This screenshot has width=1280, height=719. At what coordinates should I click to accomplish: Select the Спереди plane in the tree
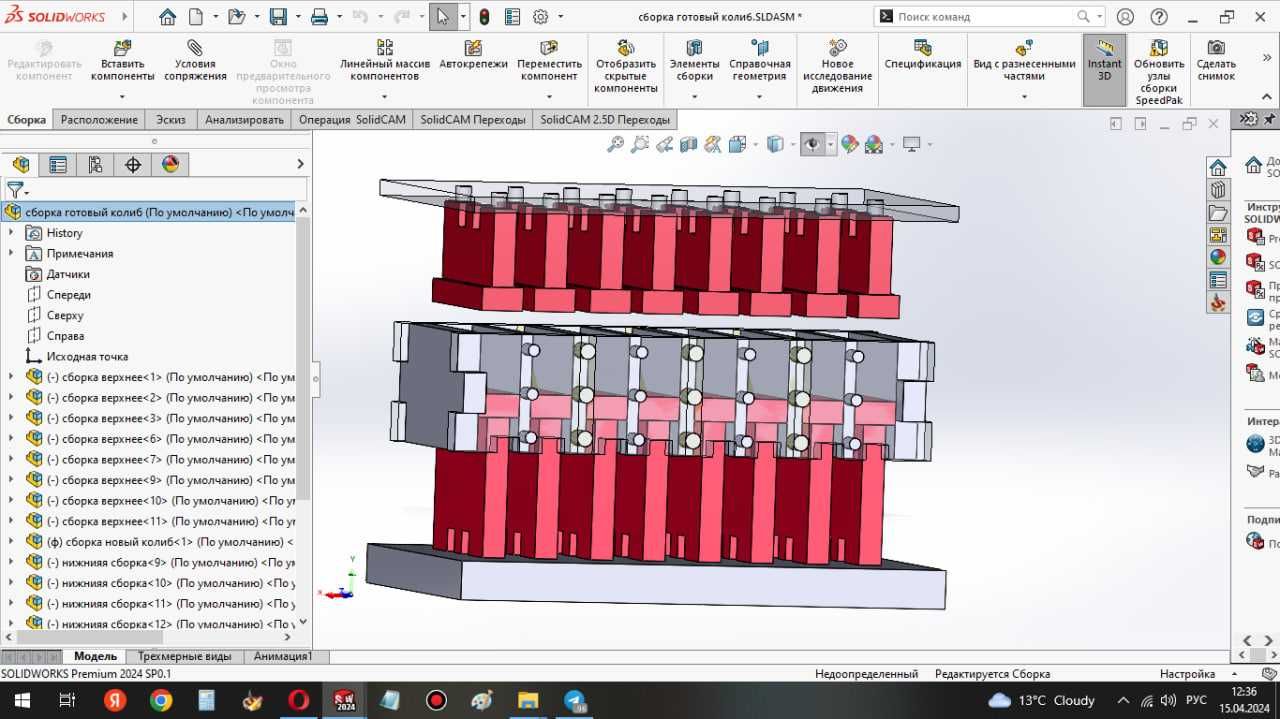click(x=68, y=295)
